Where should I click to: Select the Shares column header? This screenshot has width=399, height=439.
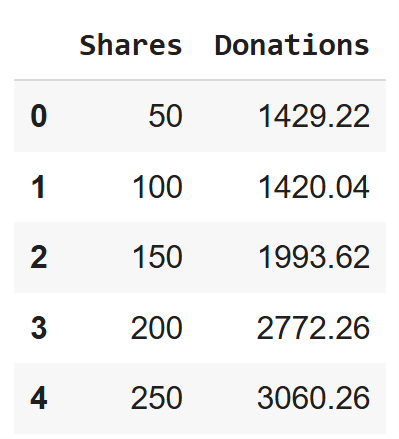point(131,45)
